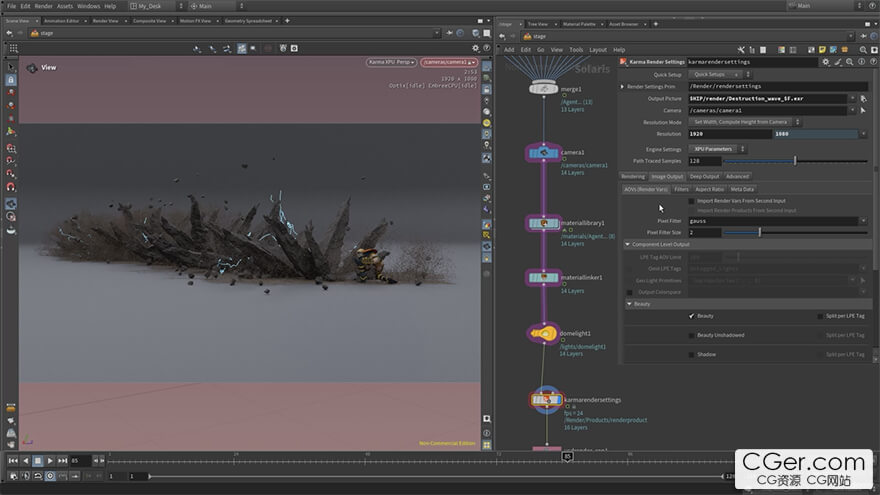Select the karmarendersettings node
Screen dimensions: 880x495
tap(546, 400)
